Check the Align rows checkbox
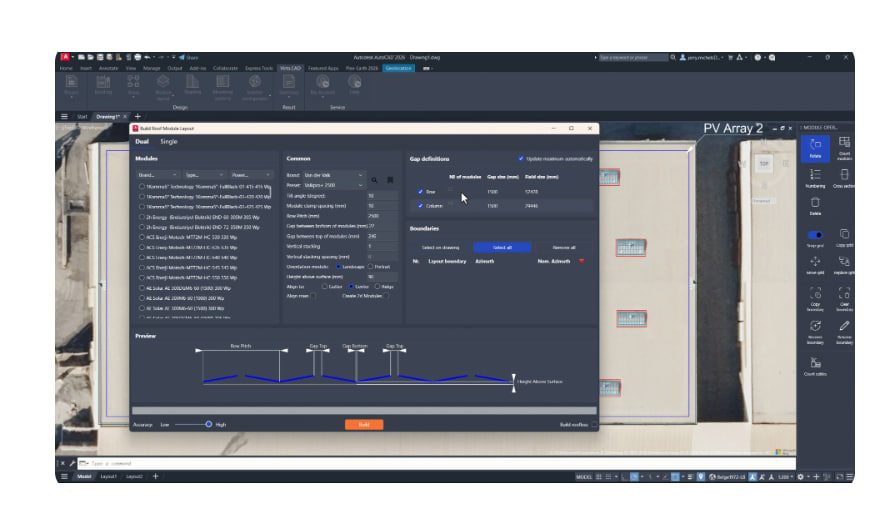The width and height of the screenshot is (887, 512). [313, 296]
